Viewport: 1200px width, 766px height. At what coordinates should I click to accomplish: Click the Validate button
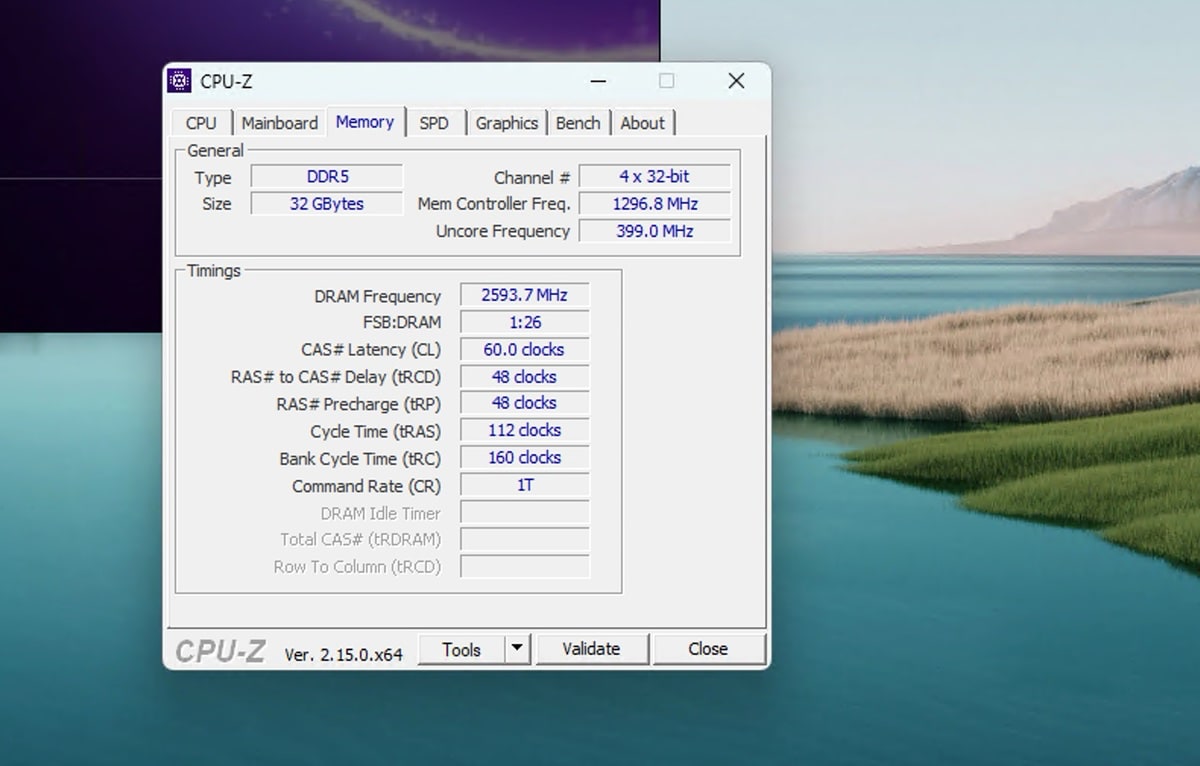[591, 648]
